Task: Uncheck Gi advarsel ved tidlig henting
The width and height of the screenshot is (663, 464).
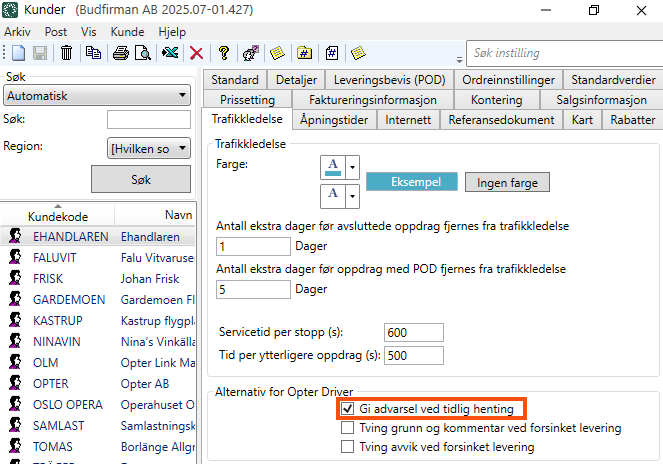Action: 347,409
